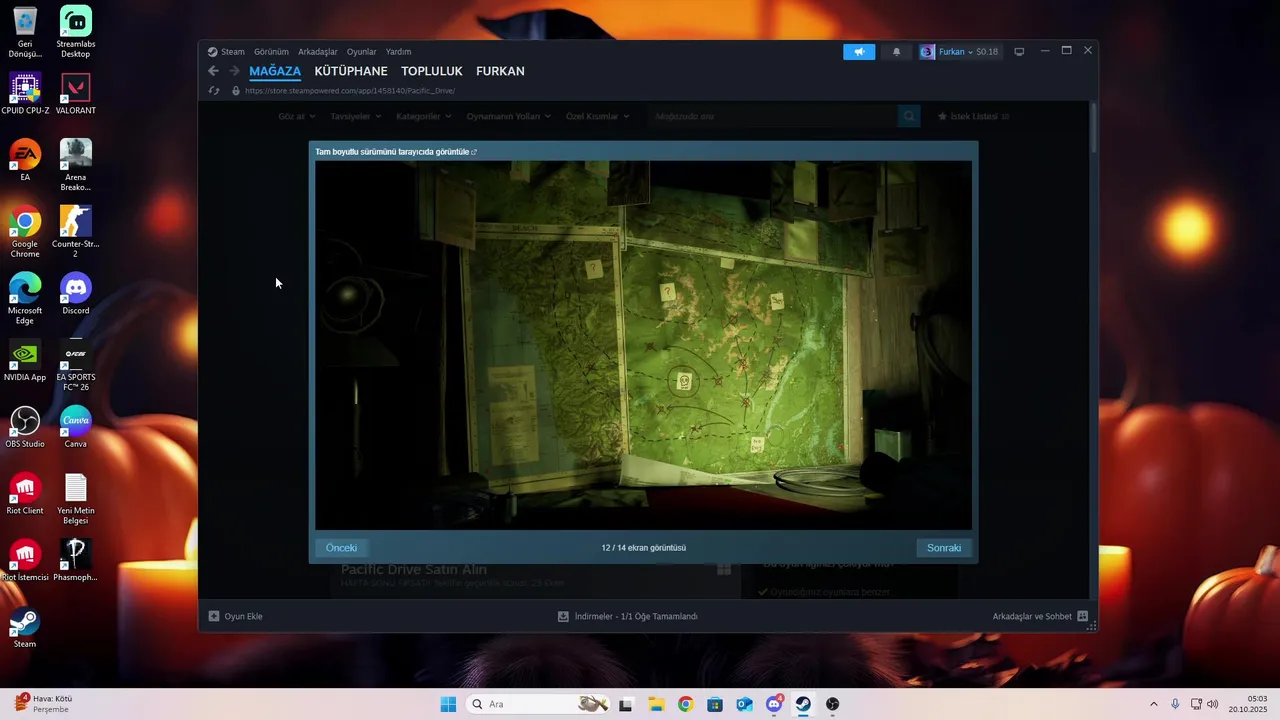The image size is (1280, 720).
Task: Click the store URL address text
Action: tap(350, 91)
